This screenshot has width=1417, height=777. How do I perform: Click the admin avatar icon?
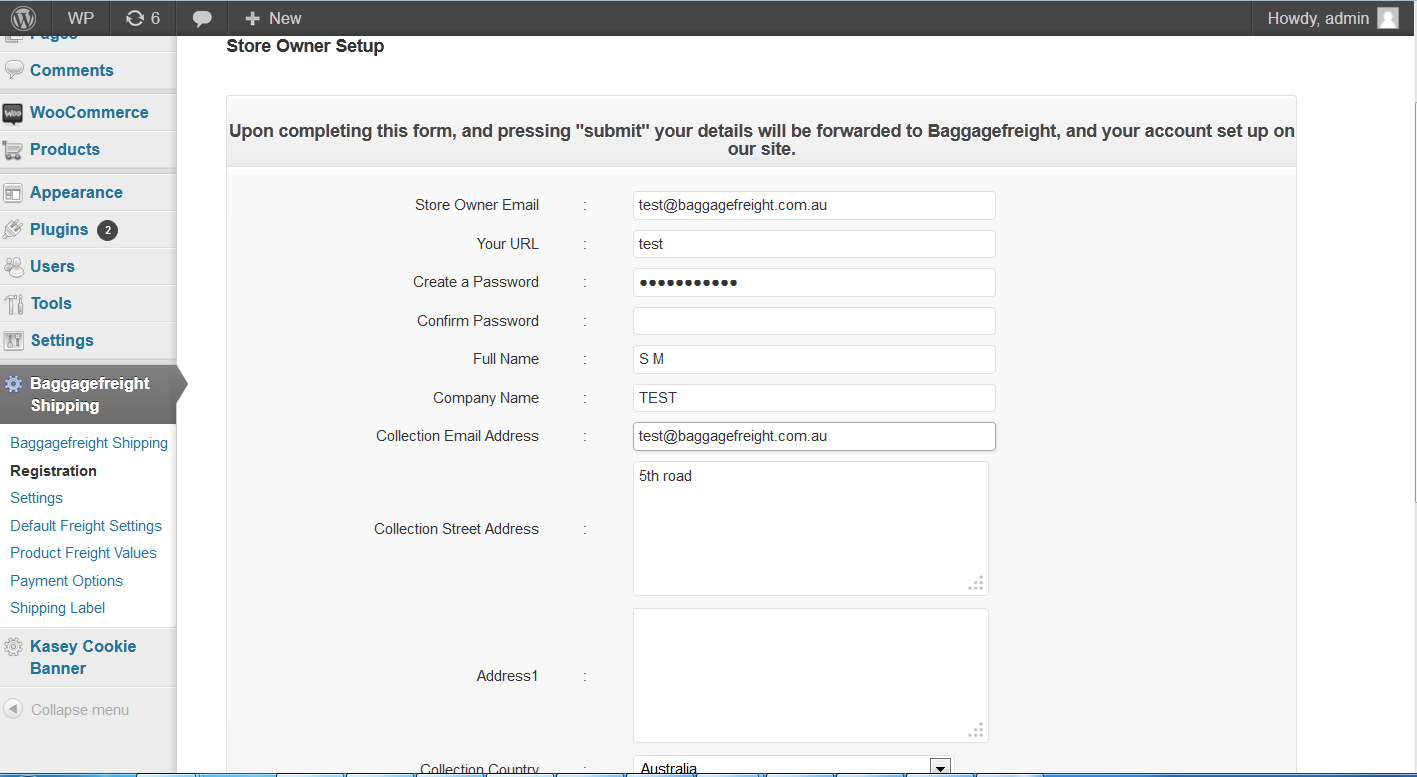click(x=1387, y=18)
